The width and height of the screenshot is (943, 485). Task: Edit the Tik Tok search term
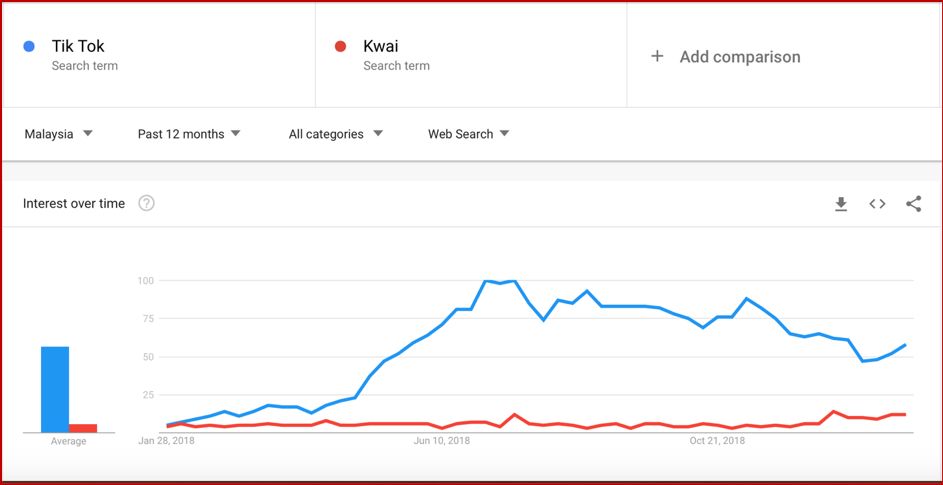tap(78, 46)
